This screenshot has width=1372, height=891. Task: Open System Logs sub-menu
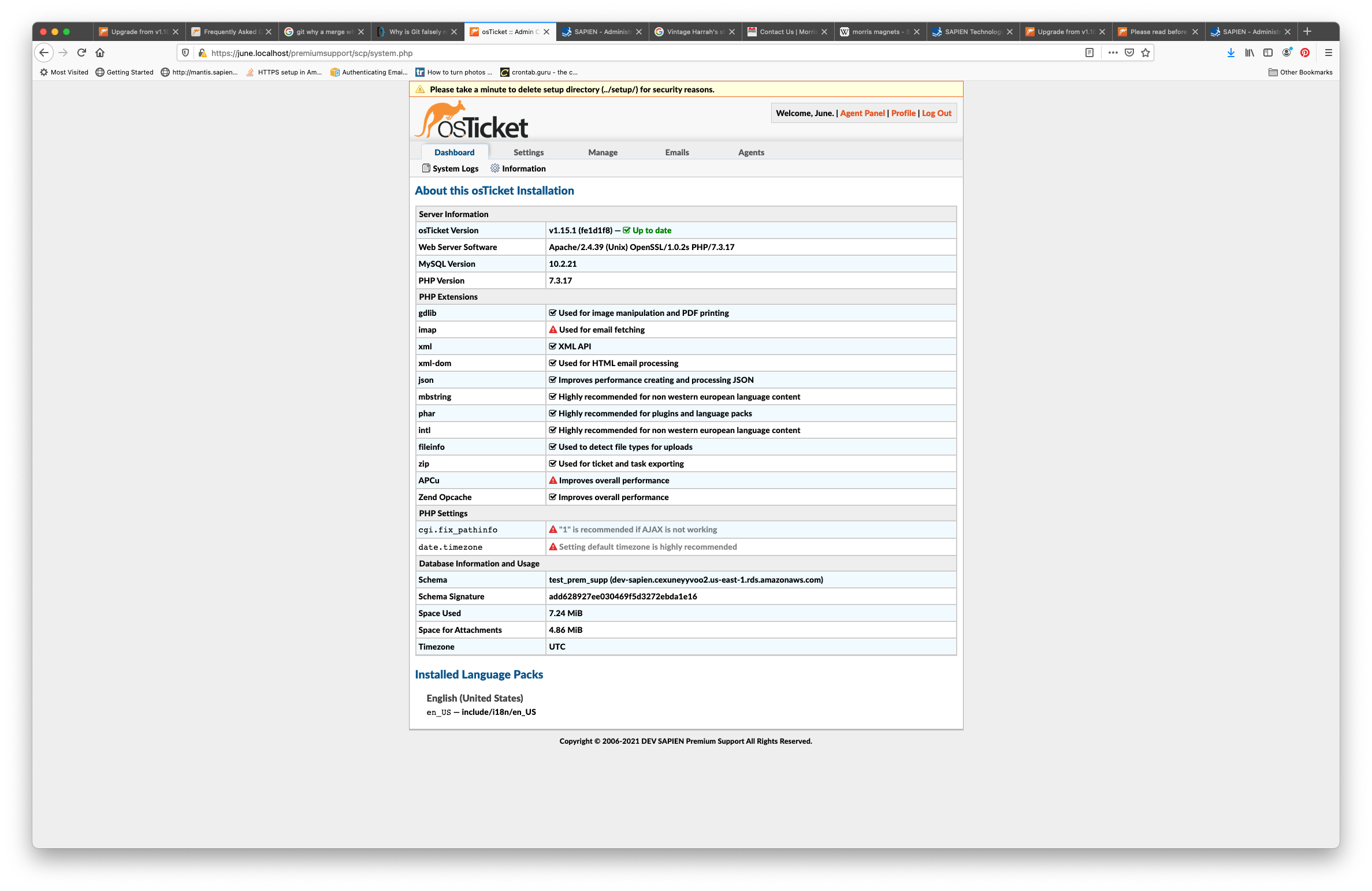tap(451, 169)
